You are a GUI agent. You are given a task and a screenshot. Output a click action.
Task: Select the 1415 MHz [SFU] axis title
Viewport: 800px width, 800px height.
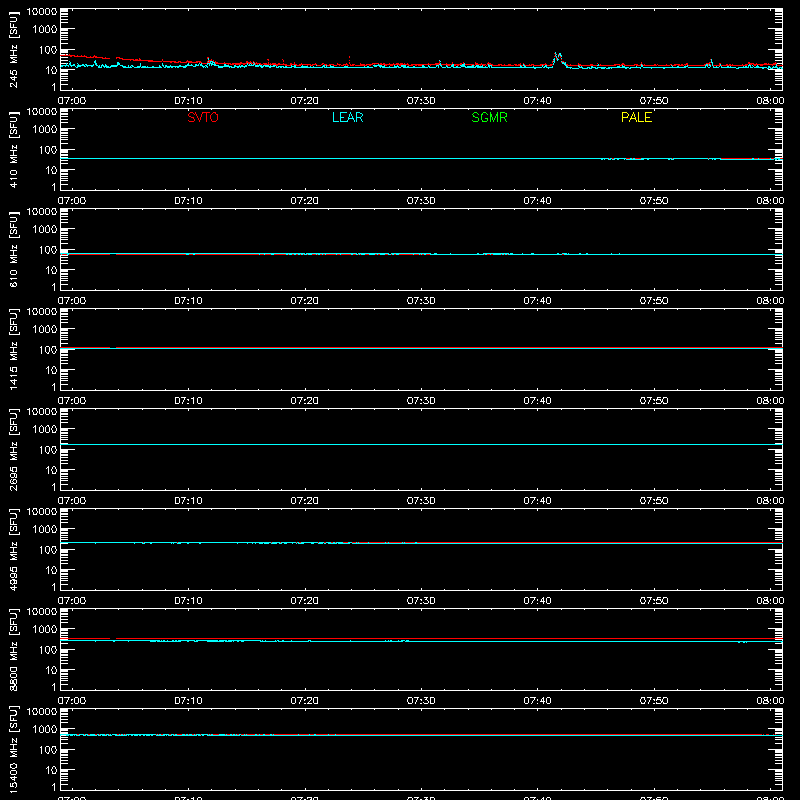click(14, 349)
